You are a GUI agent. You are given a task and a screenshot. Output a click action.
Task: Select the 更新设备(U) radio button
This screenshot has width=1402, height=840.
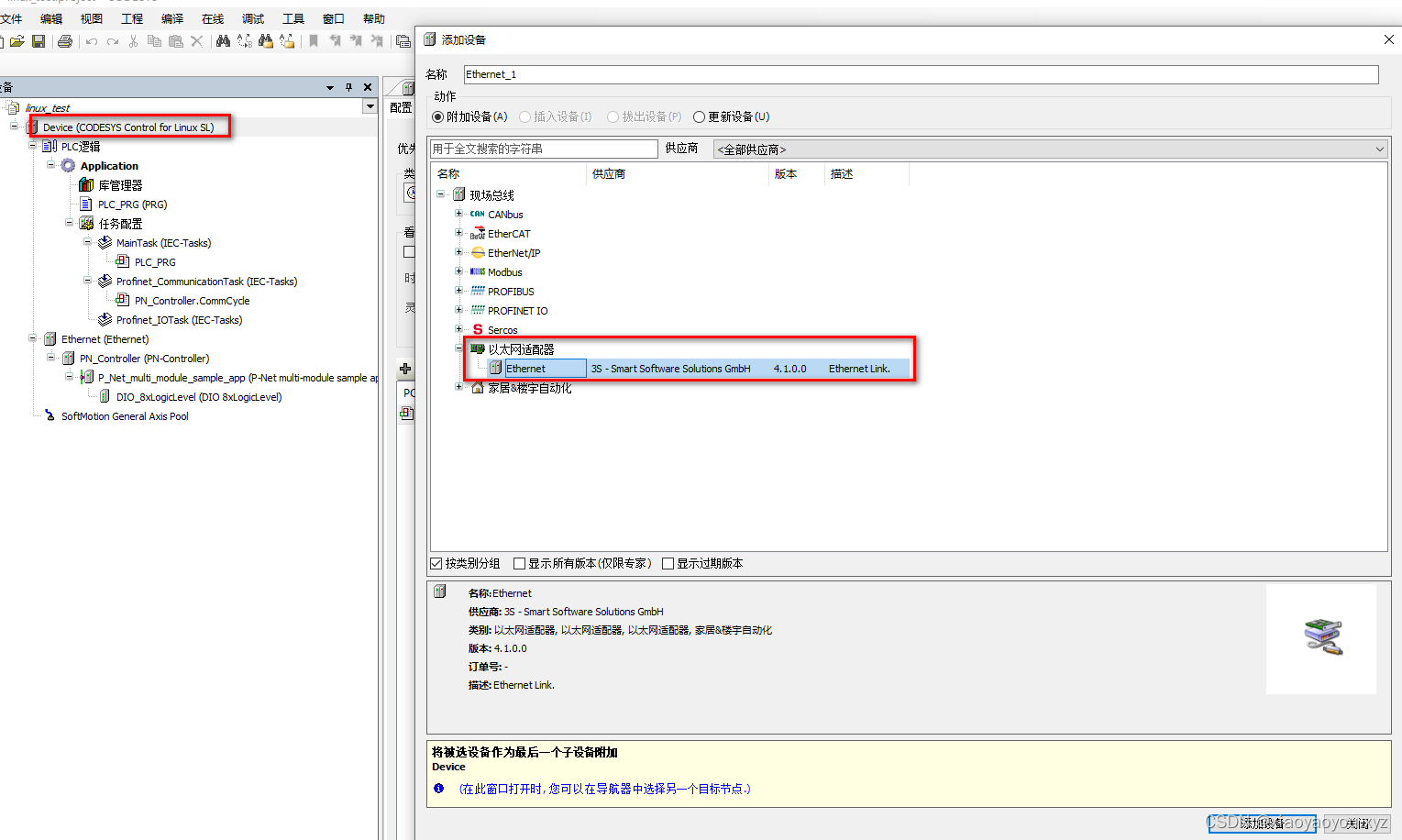coord(699,116)
